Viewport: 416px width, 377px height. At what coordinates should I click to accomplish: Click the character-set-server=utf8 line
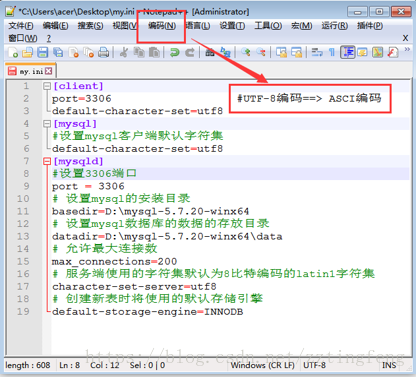click(134, 286)
